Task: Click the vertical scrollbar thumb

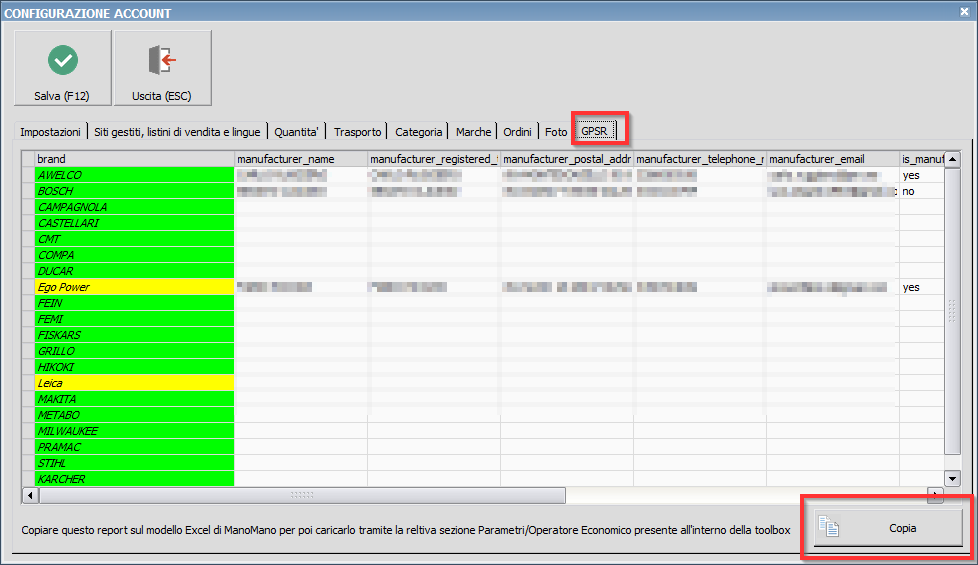Action: 952,311
